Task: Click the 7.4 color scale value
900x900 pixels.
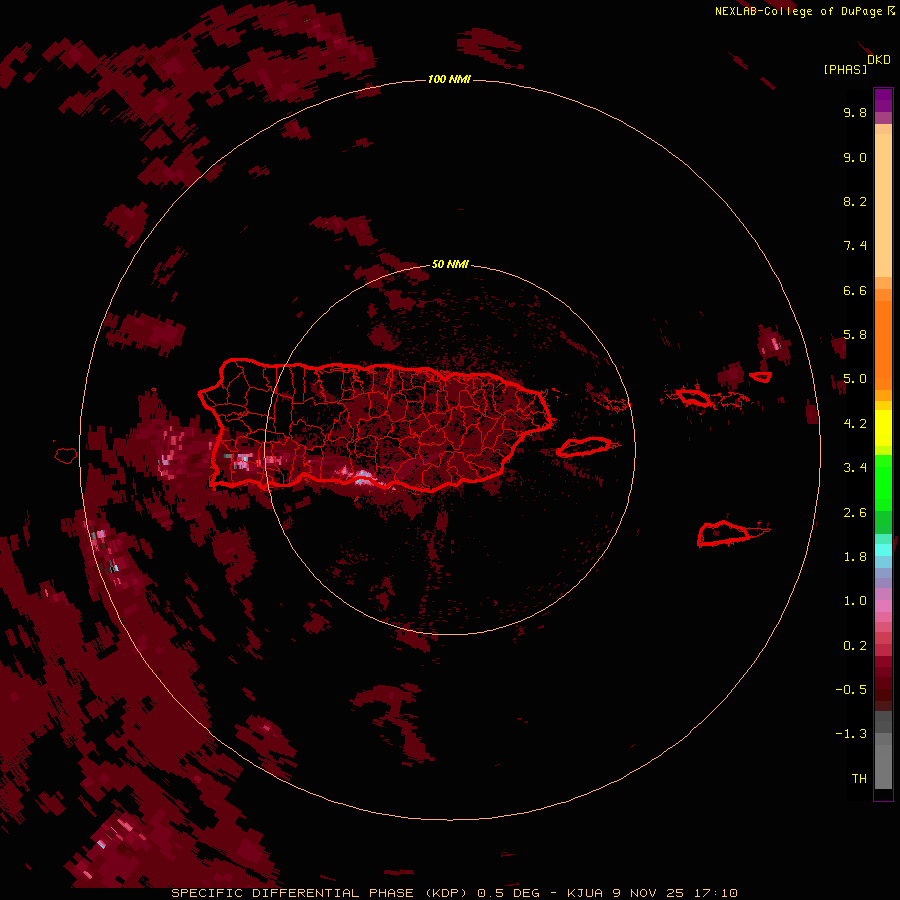Action: click(855, 246)
